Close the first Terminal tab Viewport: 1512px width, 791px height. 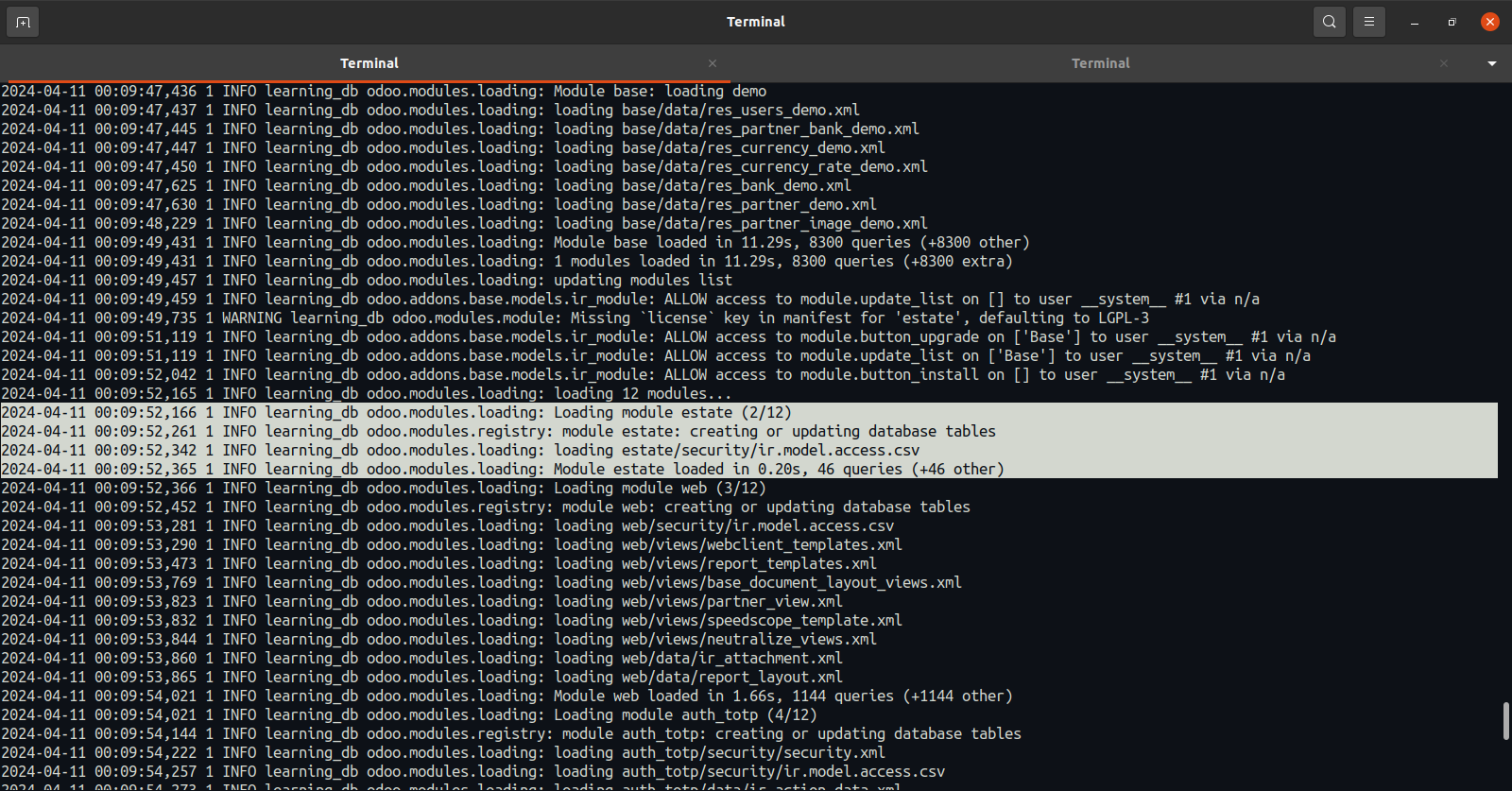pos(713,63)
